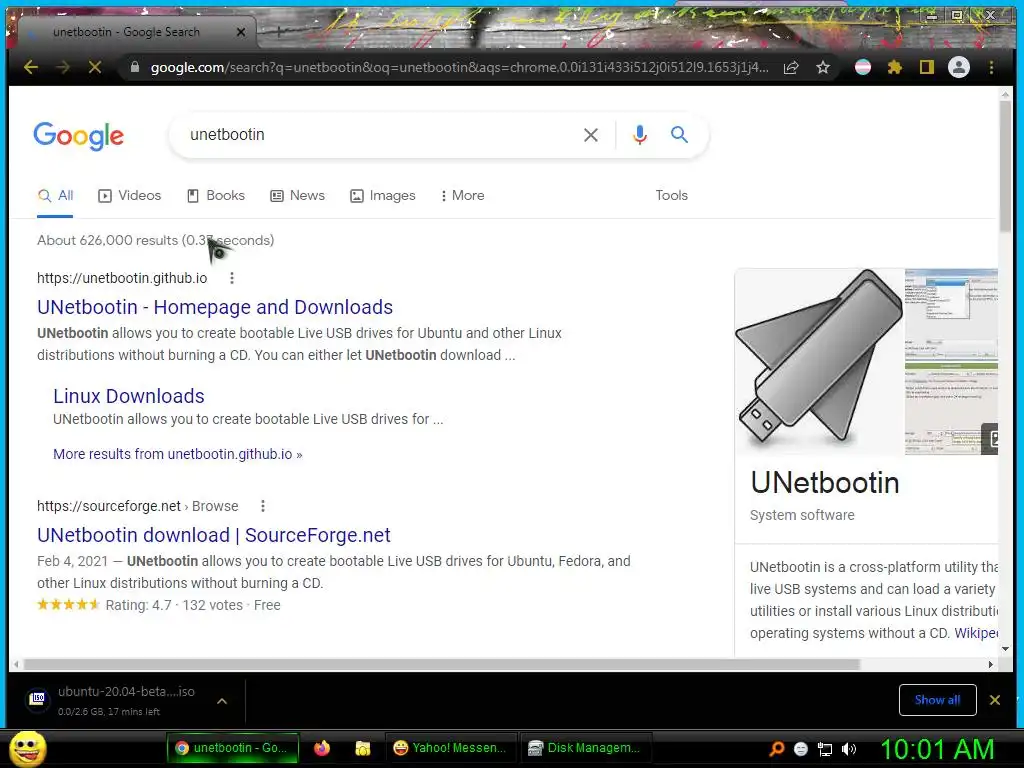Image resolution: width=1024 pixels, height=768 pixels.
Task: Switch to the News tab
Action: tap(297, 195)
